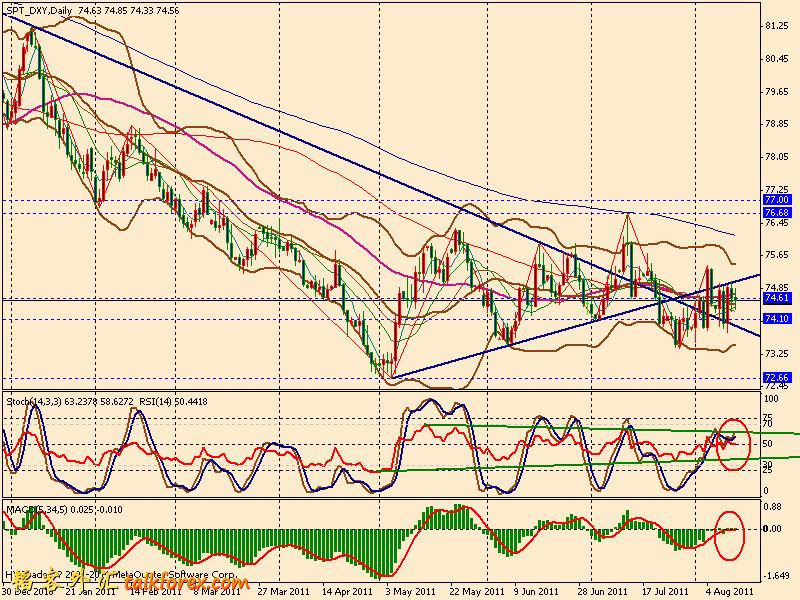Click the blue 72.66 level price tag

point(777,378)
